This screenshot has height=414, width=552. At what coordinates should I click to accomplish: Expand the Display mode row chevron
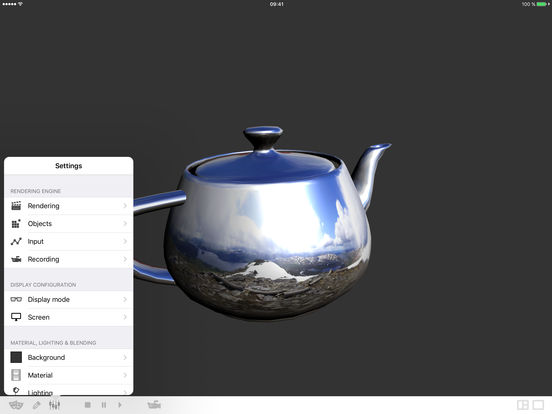tap(125, 300)
